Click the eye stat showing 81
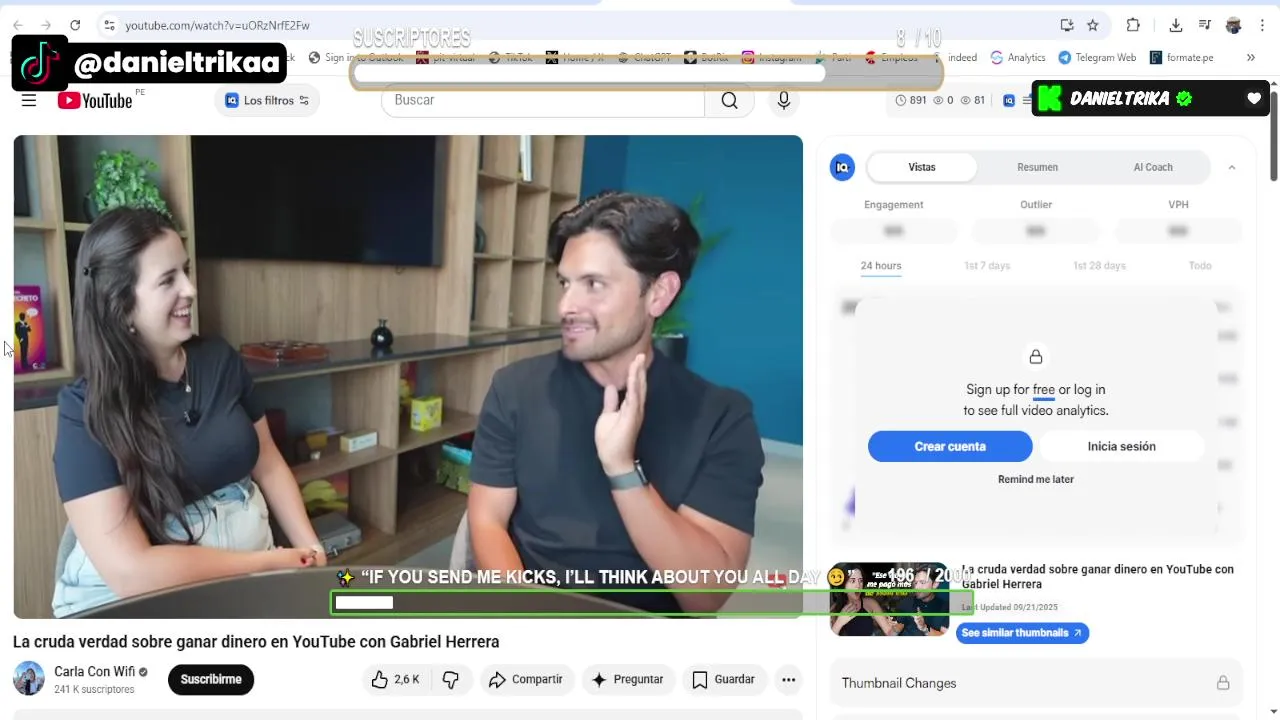The height and width of the screenshot is (720, 1280). pos(972,100)
